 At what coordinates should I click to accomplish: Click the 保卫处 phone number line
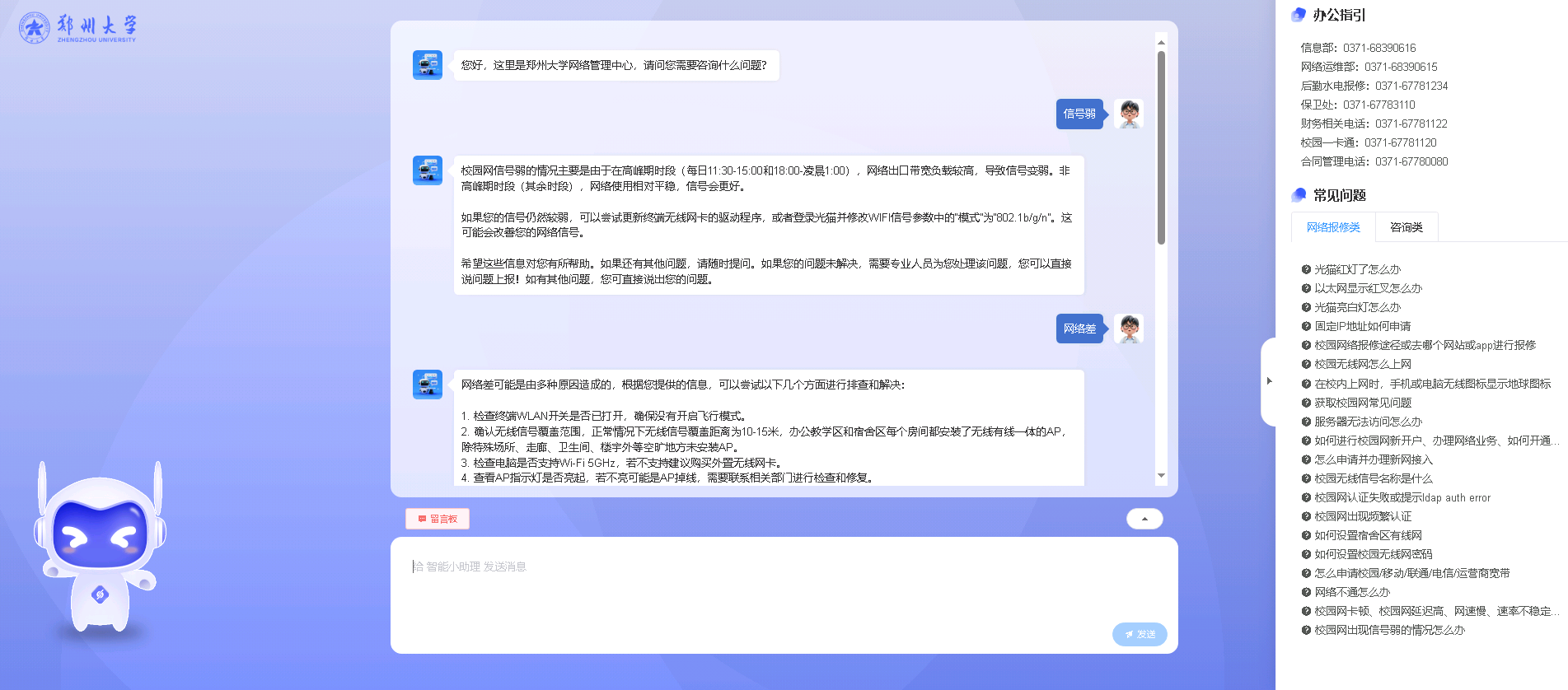(x=1358, y=105)
